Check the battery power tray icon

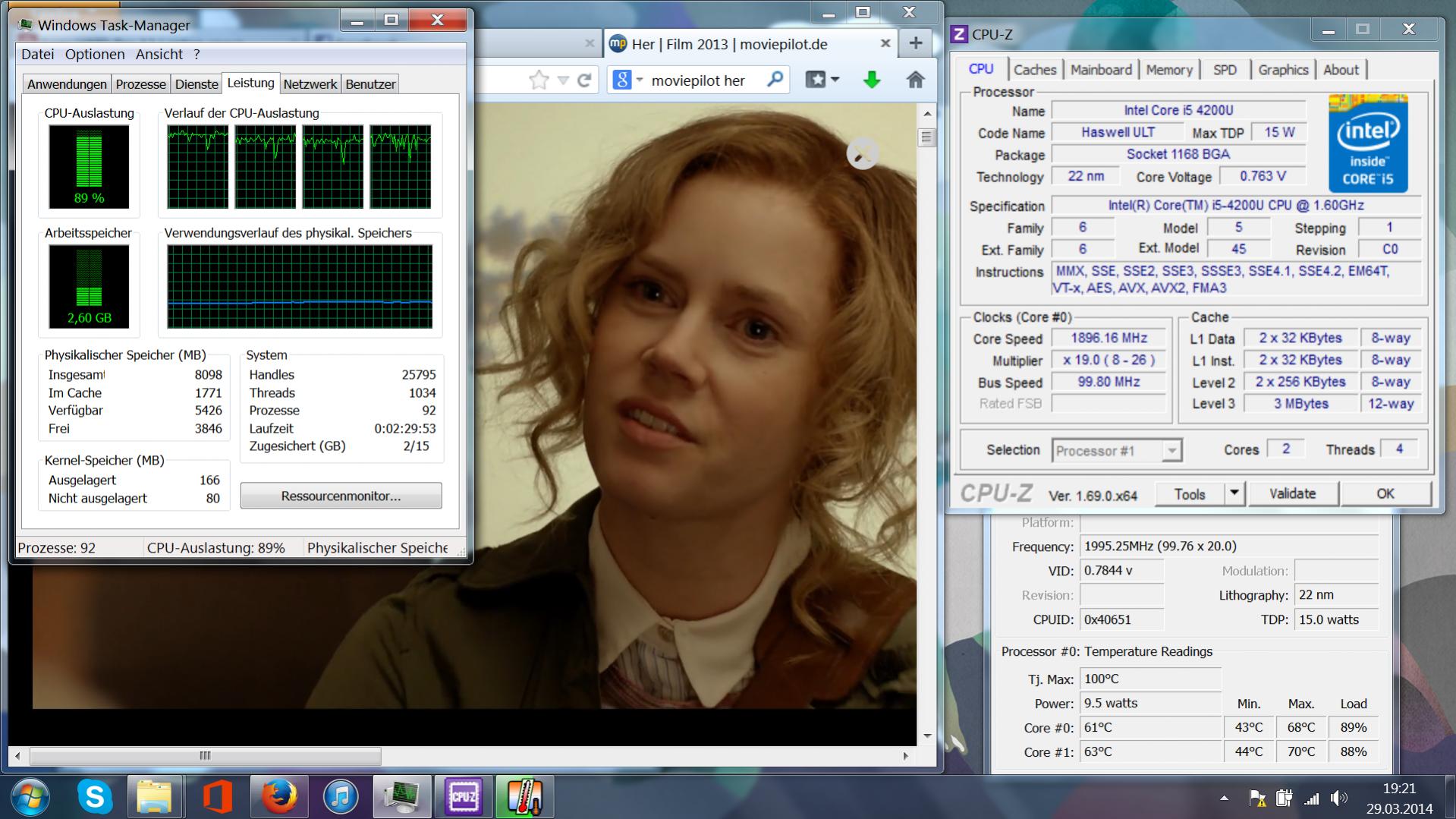pos(1284,798)
